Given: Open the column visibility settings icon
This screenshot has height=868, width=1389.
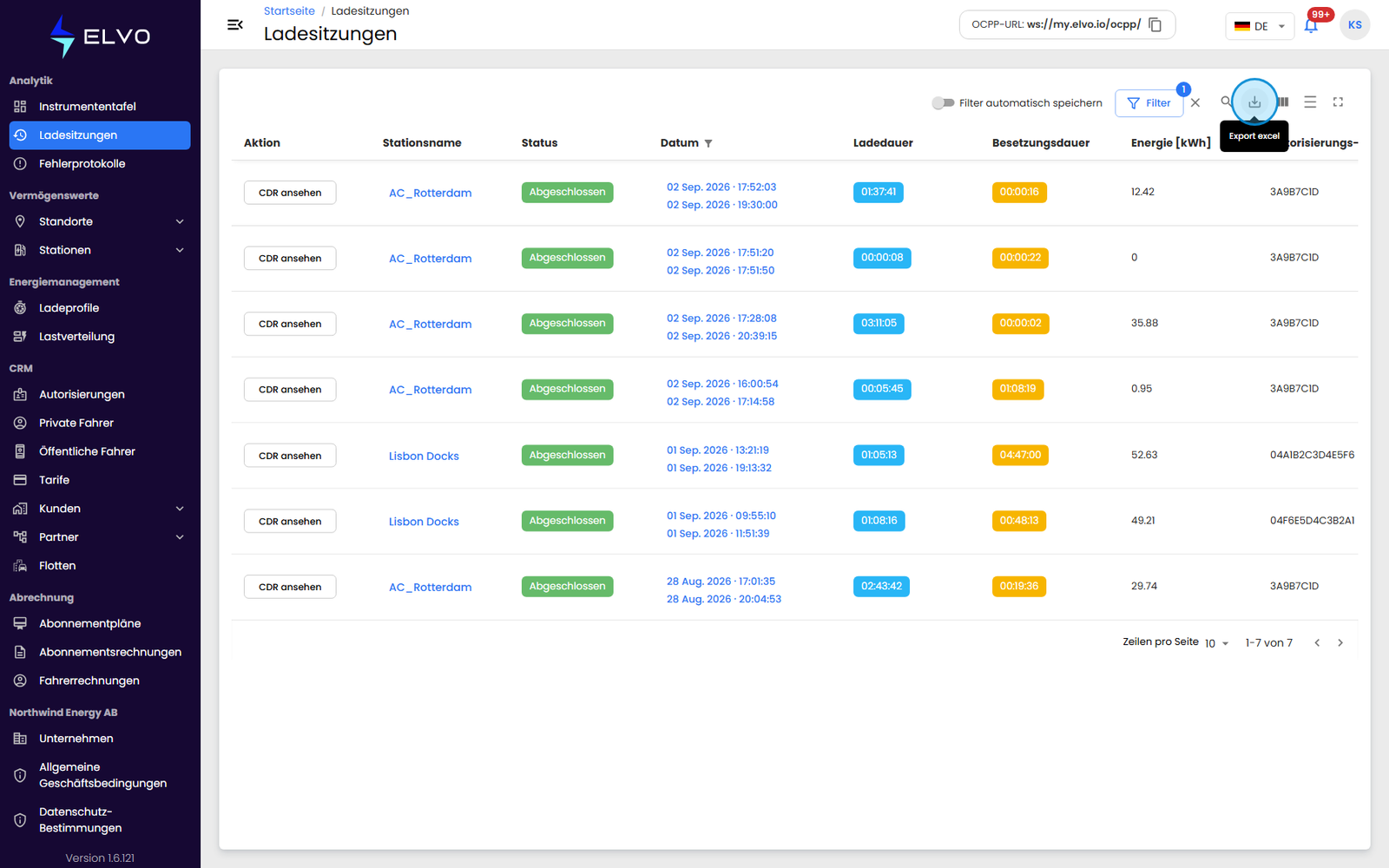Looking at the screenshot, I should (x=1283, y=102).
